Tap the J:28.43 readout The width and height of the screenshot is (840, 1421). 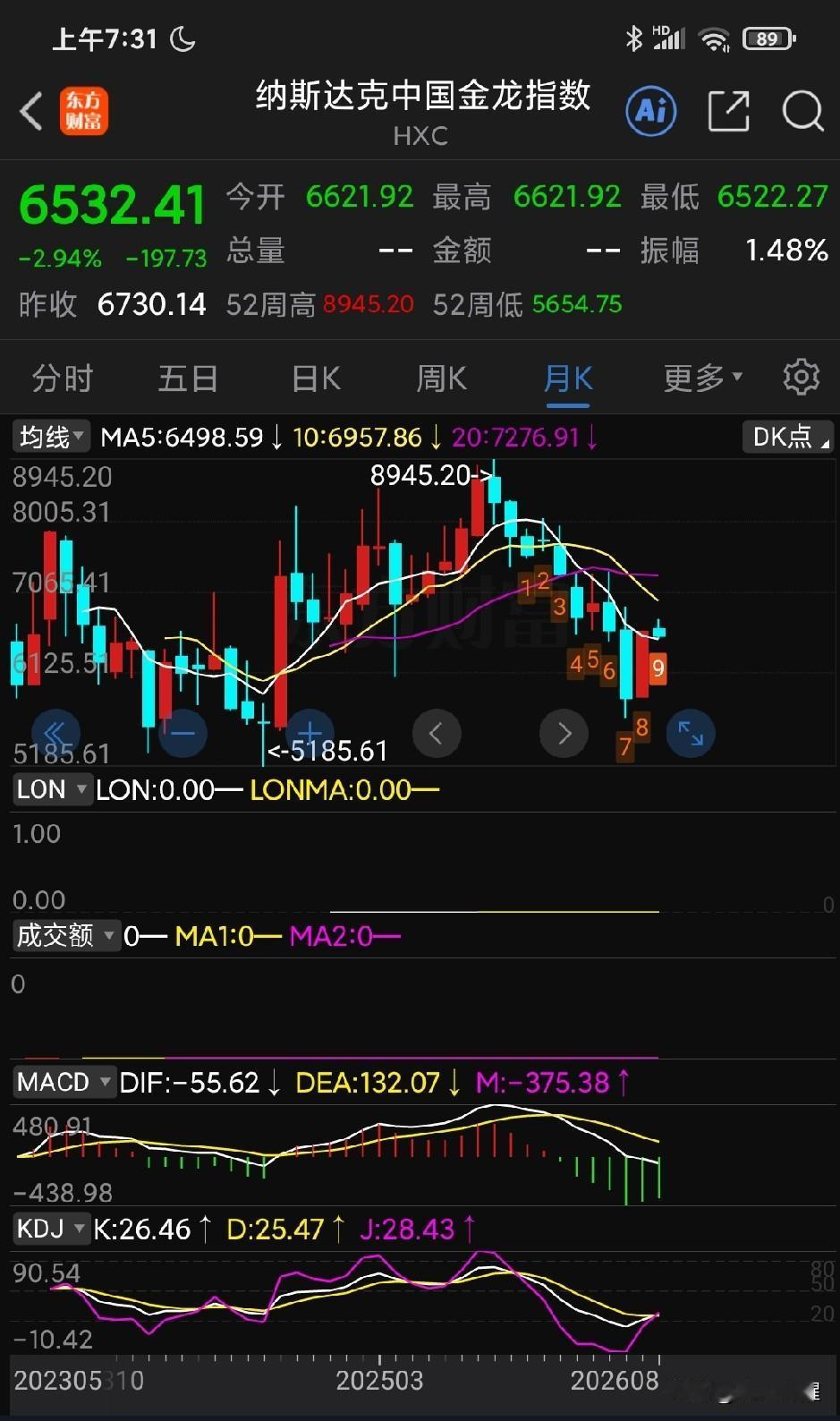tap(407, 1230)
